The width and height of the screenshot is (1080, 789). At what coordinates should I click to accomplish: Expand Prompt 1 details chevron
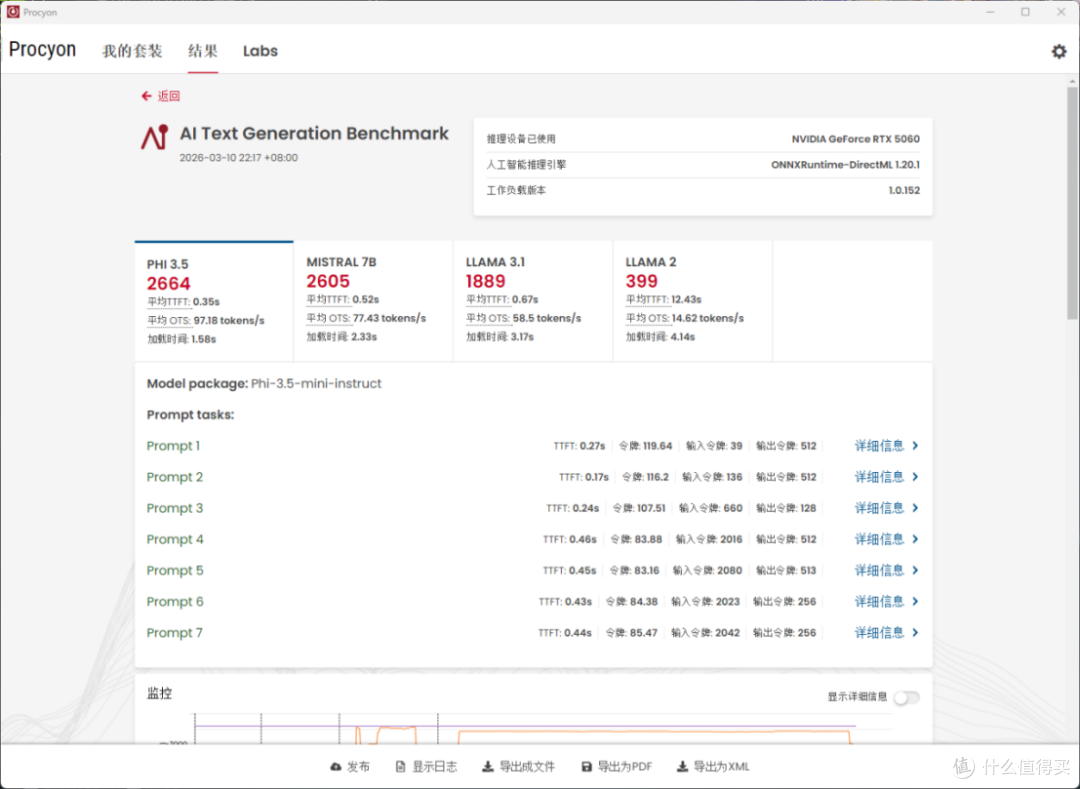click(x=915, y=445)
